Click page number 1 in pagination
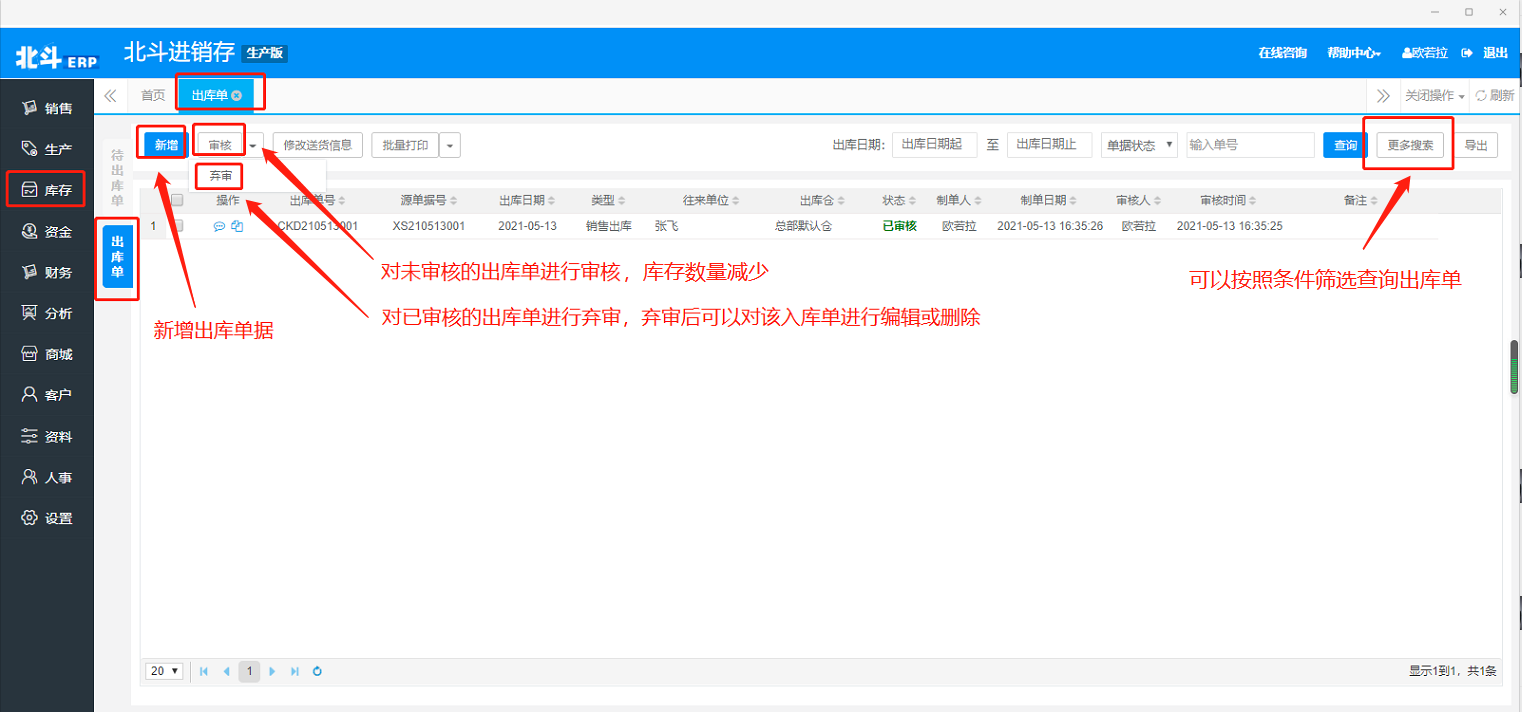Viewport: 1522px width, 712px height. pos(249,671)
